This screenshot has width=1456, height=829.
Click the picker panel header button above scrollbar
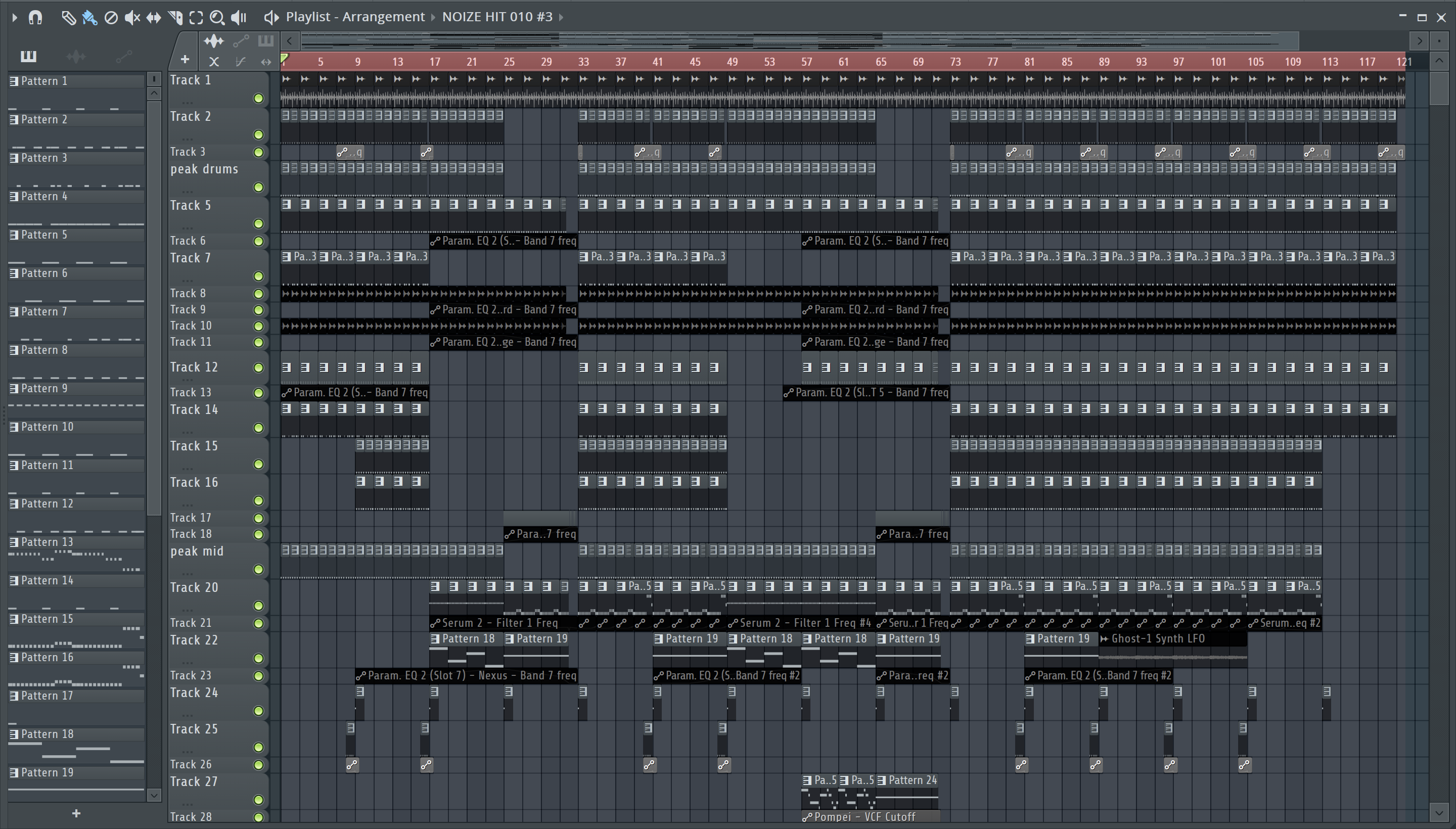154,78
